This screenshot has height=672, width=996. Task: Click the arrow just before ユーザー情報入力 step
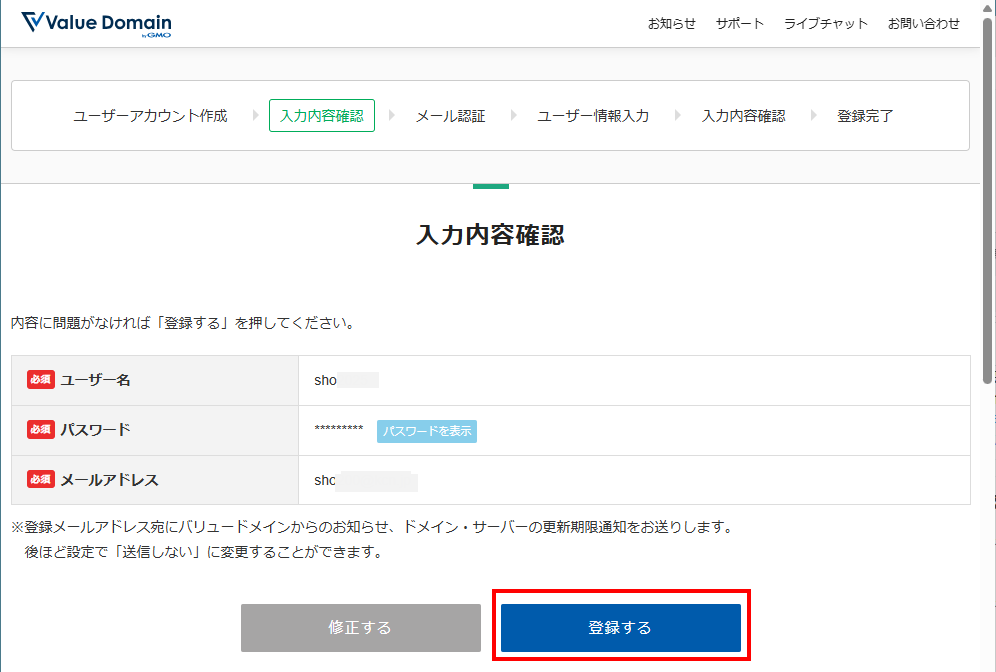click(514, 116)
